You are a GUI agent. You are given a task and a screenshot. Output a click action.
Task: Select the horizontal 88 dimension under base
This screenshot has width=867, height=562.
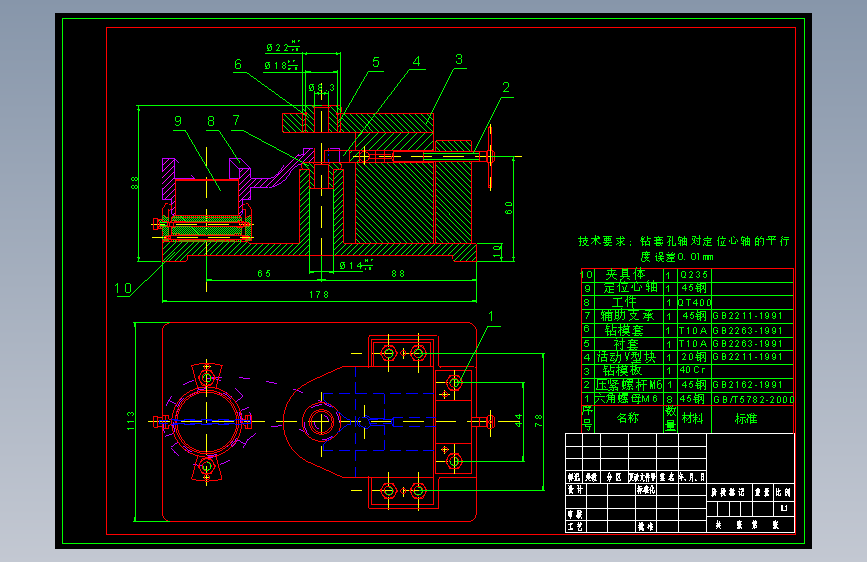[398, 274]
